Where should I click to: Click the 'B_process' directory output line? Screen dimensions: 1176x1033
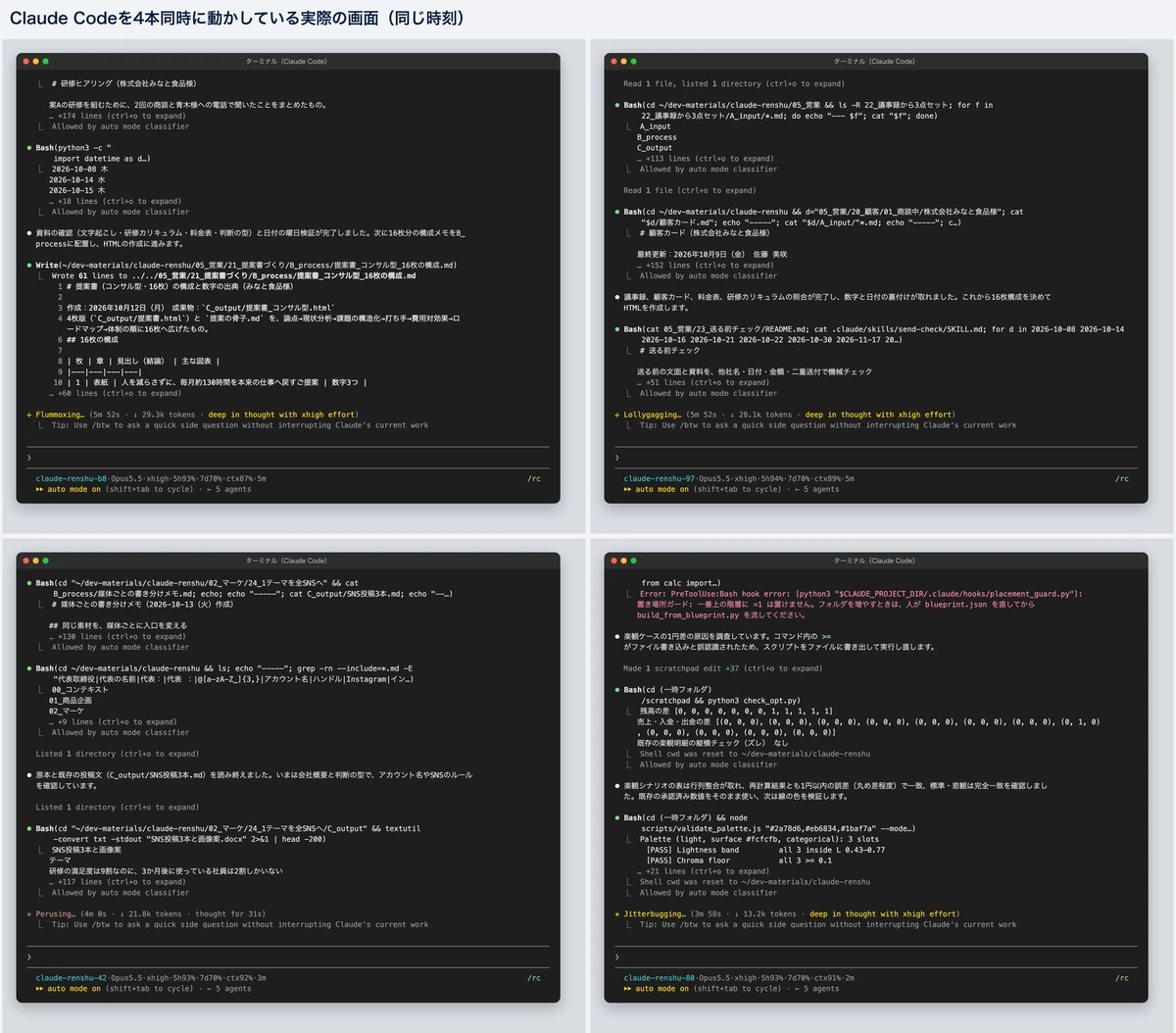click(x=657, y=137)
